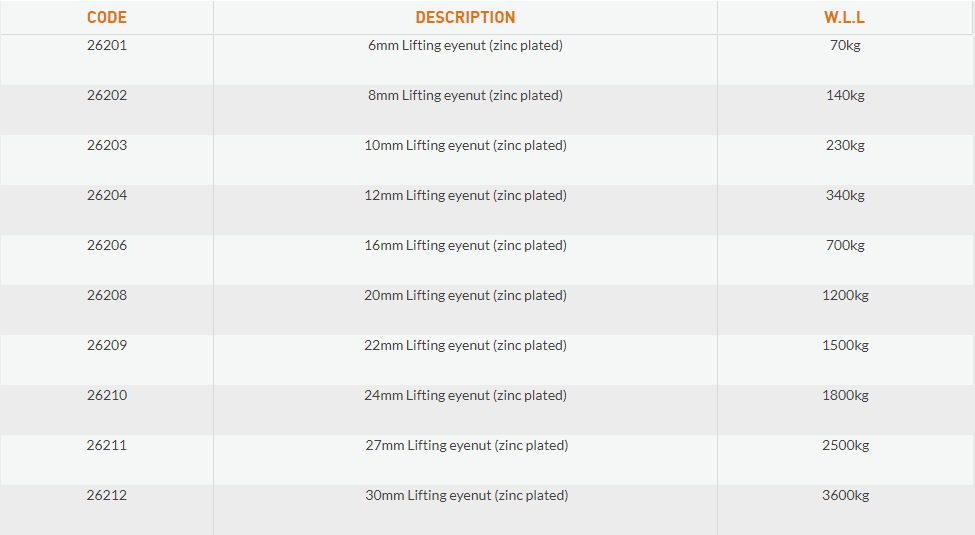Image resolution: width=975 pixels, height=535 pixels.
Task: Click the 70kg load limit cell
Action: (x=845, y=45)
